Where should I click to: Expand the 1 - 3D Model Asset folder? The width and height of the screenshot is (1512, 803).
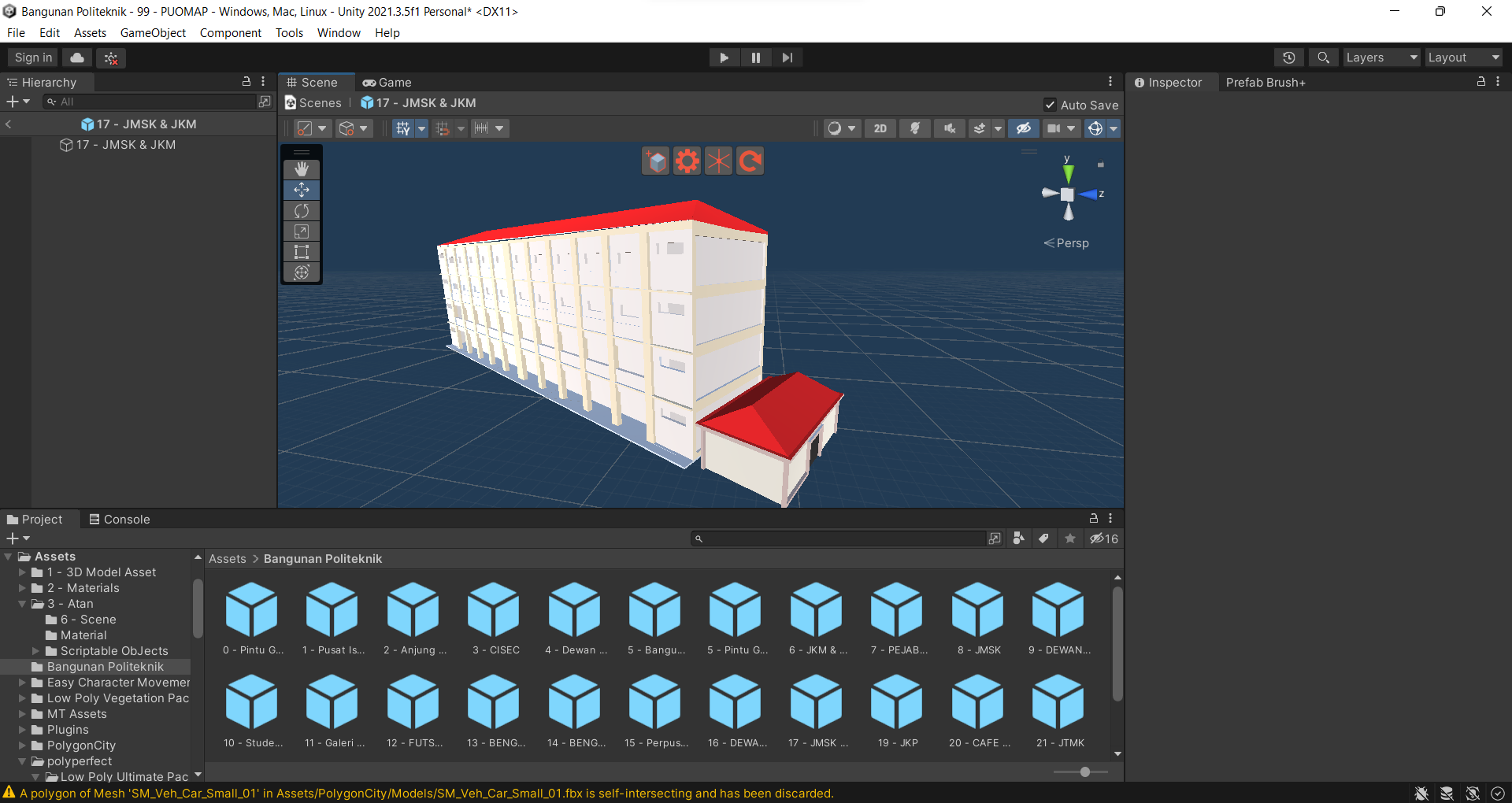tap(23, 572)
